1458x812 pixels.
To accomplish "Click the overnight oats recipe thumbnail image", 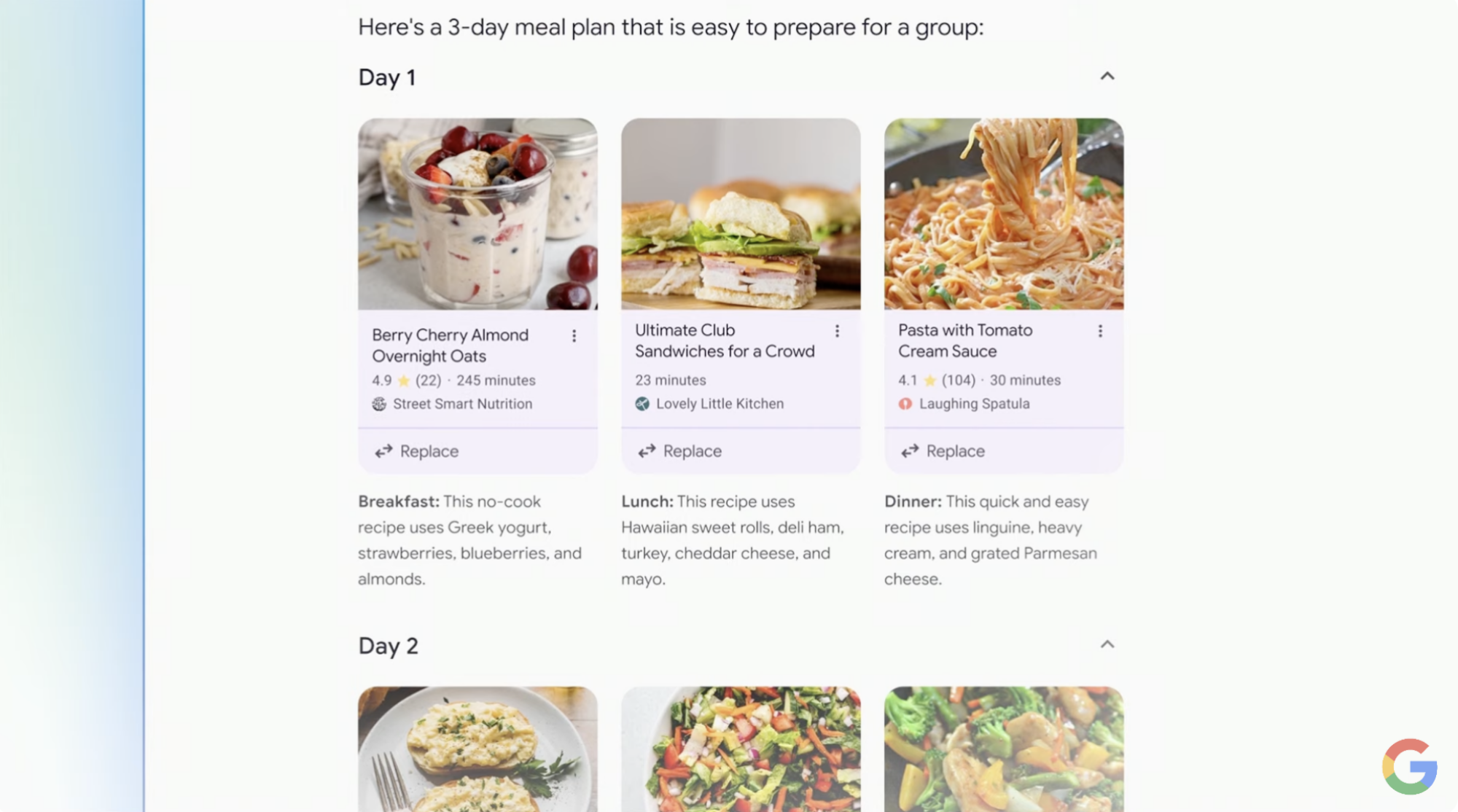I will click(477, 214).
